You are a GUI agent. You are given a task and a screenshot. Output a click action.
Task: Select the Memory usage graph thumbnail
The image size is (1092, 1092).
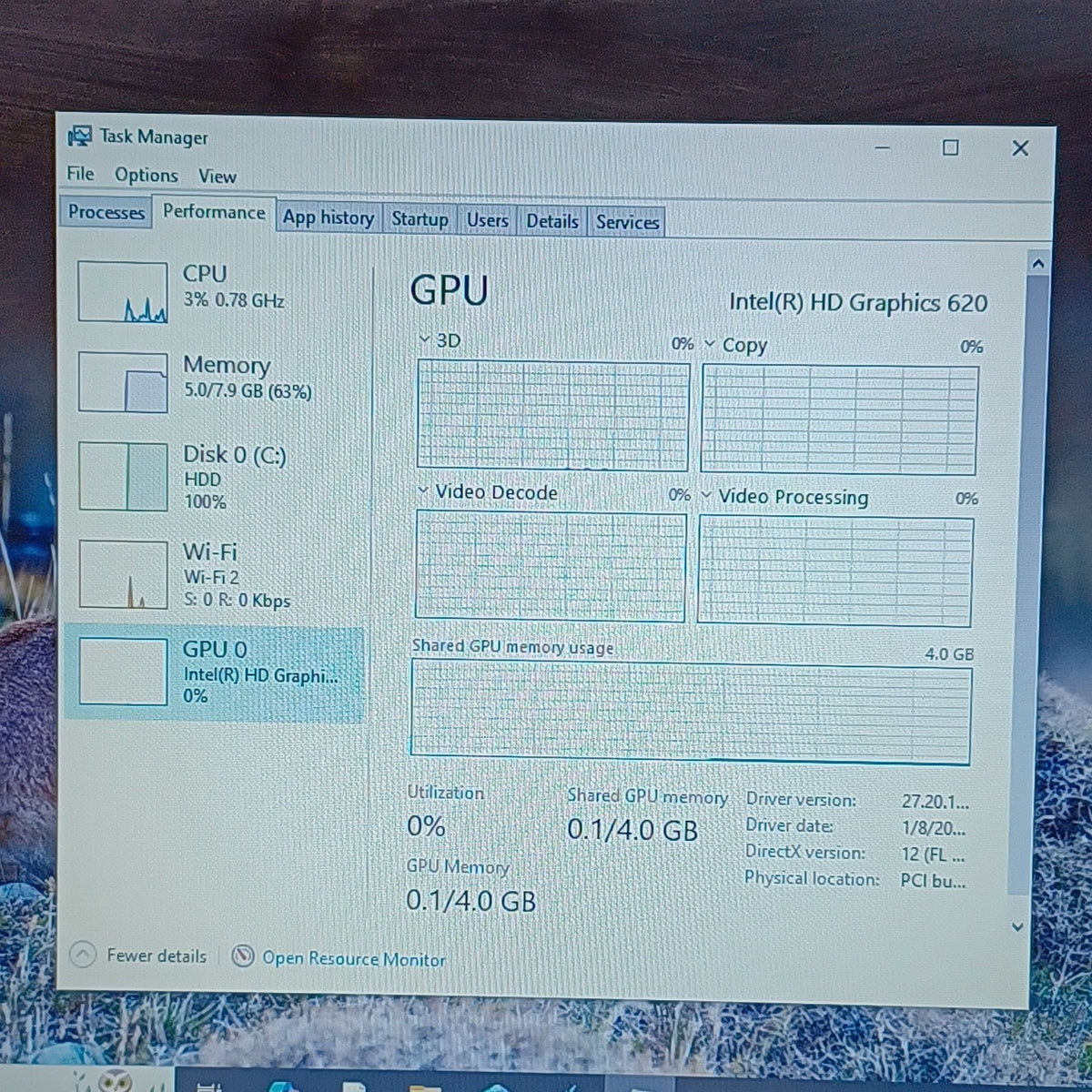tap(123, 382)
